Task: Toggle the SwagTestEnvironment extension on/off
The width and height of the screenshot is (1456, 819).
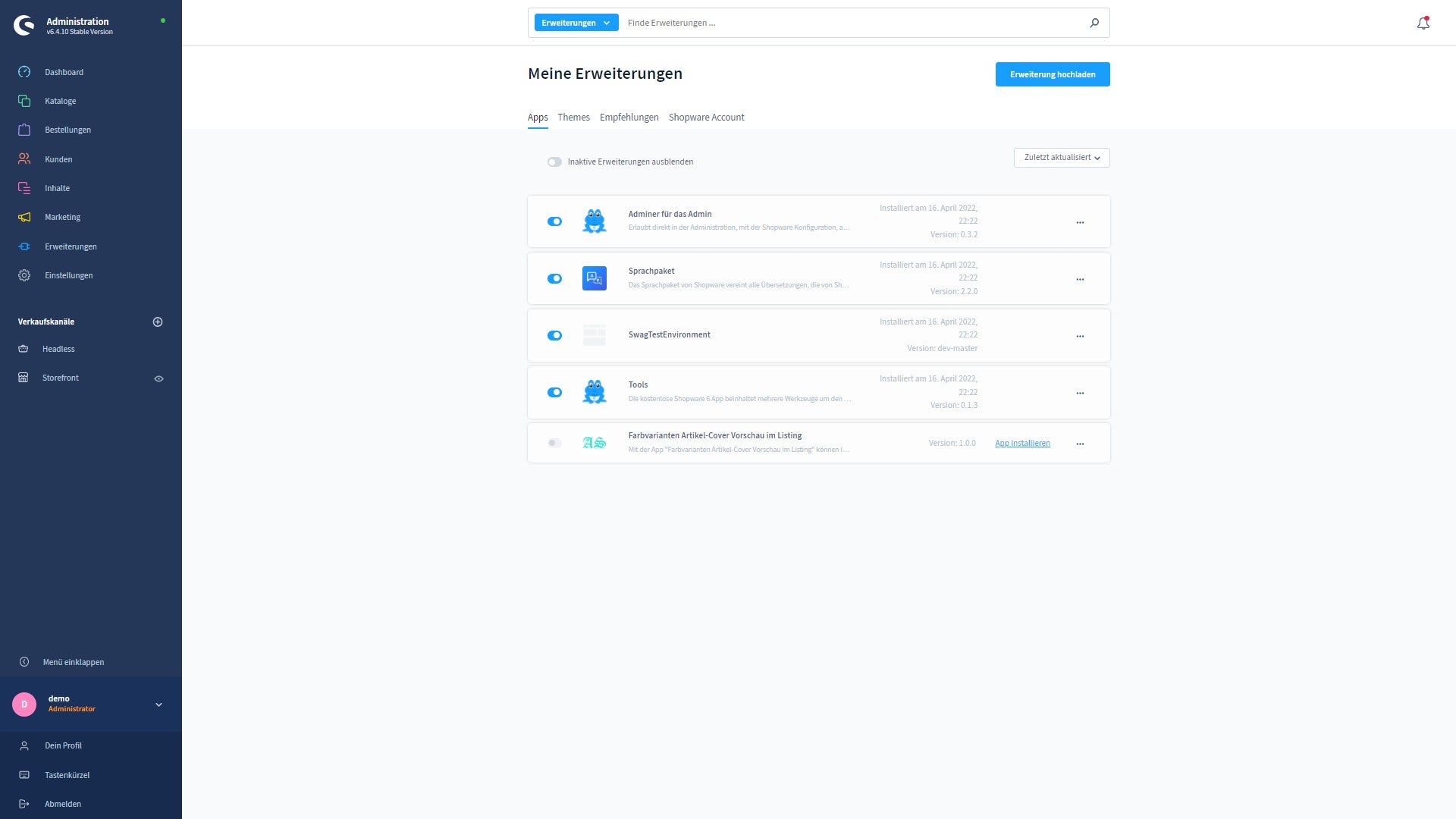Action: (x=554, y=335)
